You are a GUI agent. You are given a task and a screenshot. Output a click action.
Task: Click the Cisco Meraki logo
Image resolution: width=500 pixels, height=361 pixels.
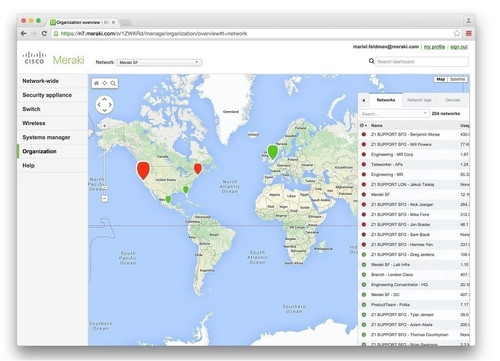point(53,59)
